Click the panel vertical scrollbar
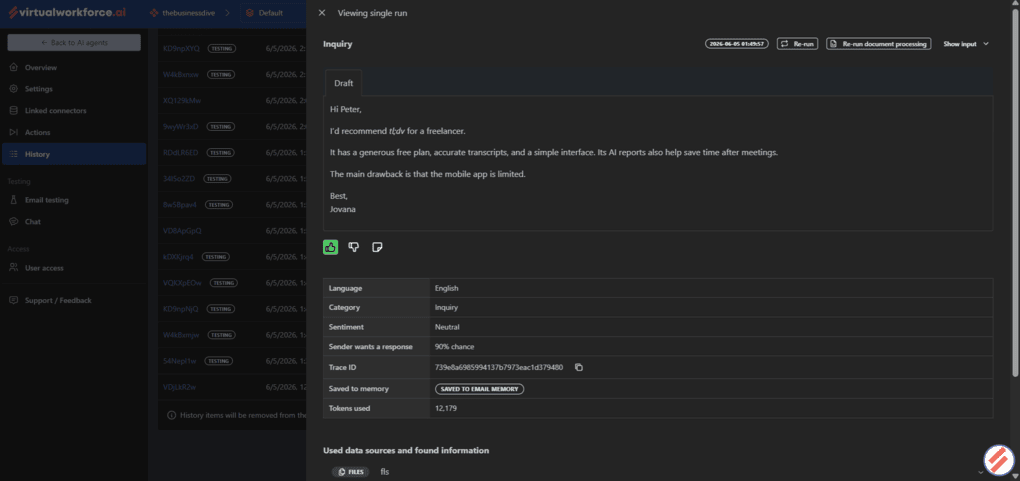Viewport: 1020px width, 481px height. coord(1015,195)
